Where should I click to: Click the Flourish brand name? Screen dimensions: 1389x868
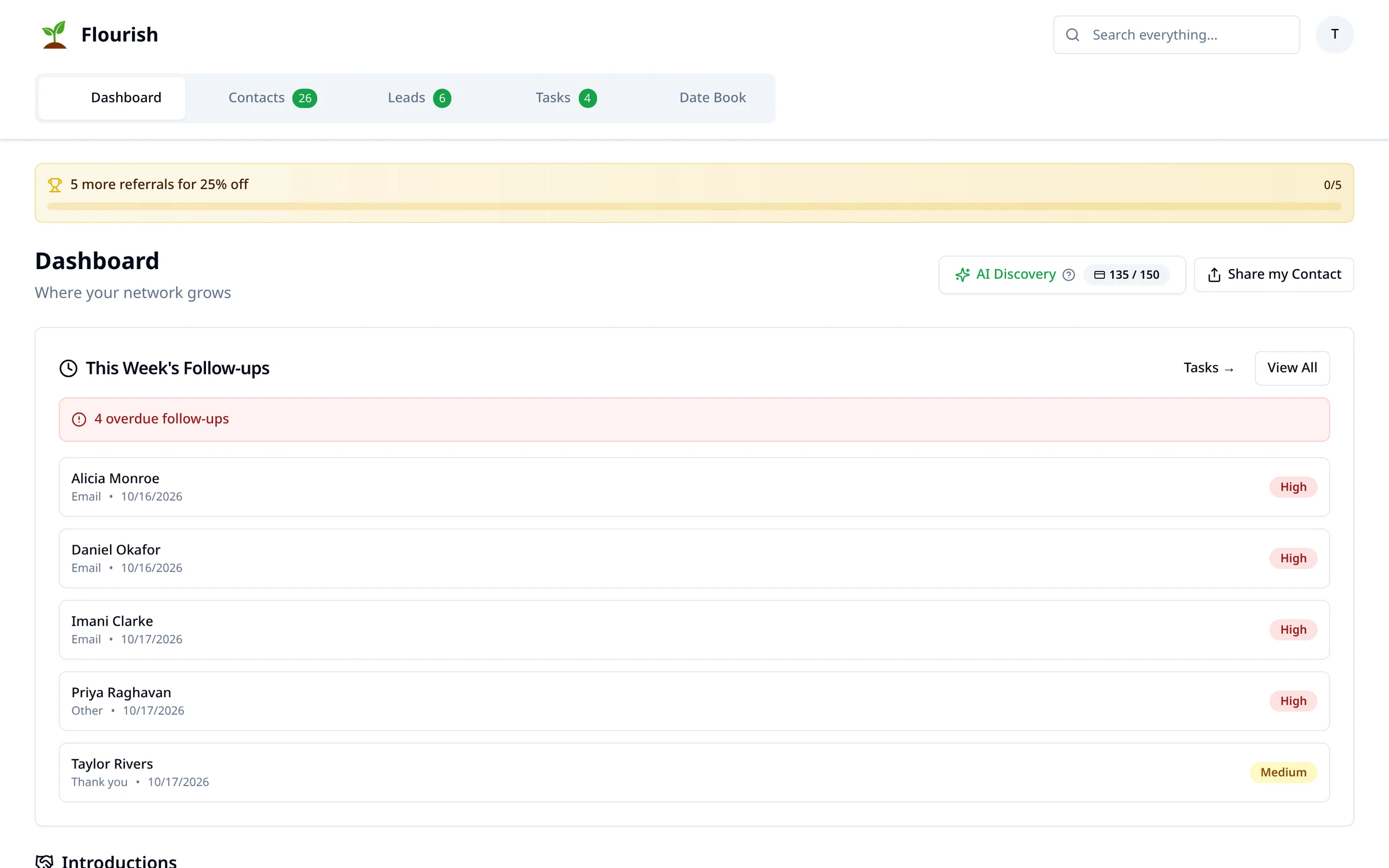click(x=119, y=35)
